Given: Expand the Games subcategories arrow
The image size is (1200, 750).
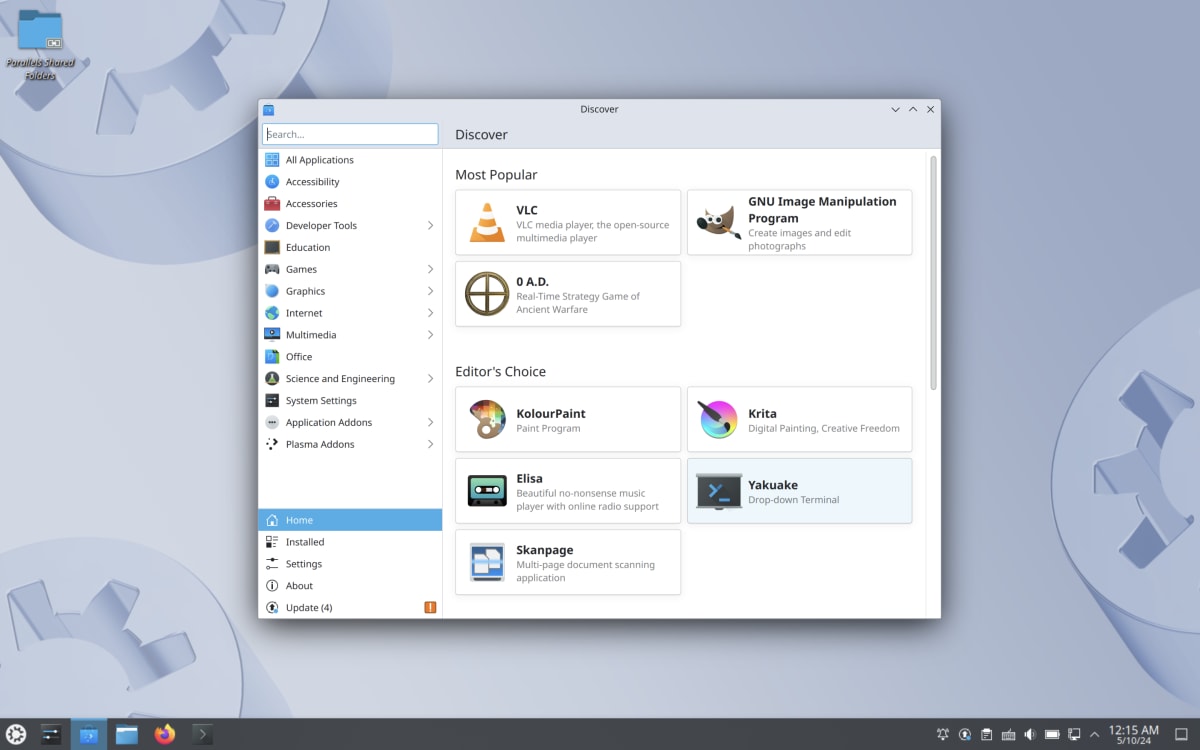Looking at the screenshot, I should 430,269.
